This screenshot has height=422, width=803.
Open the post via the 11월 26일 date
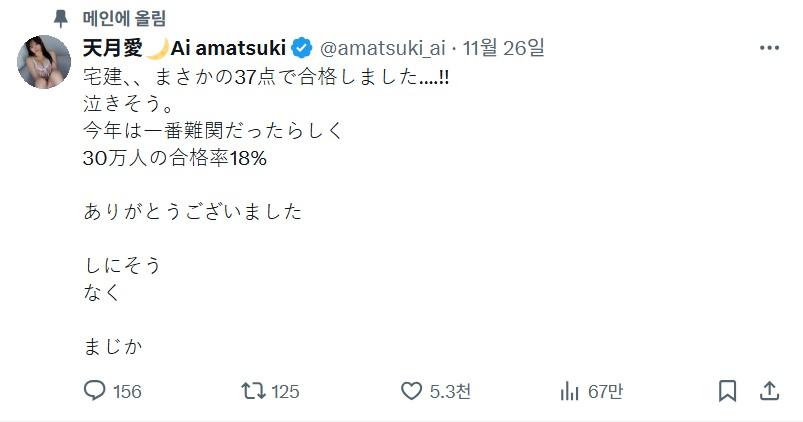tap(505, 48)
